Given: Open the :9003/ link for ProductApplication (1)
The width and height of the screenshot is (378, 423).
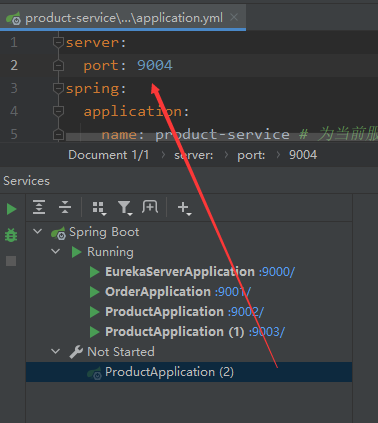Looking at the screenshot, I should coord(267,332).
